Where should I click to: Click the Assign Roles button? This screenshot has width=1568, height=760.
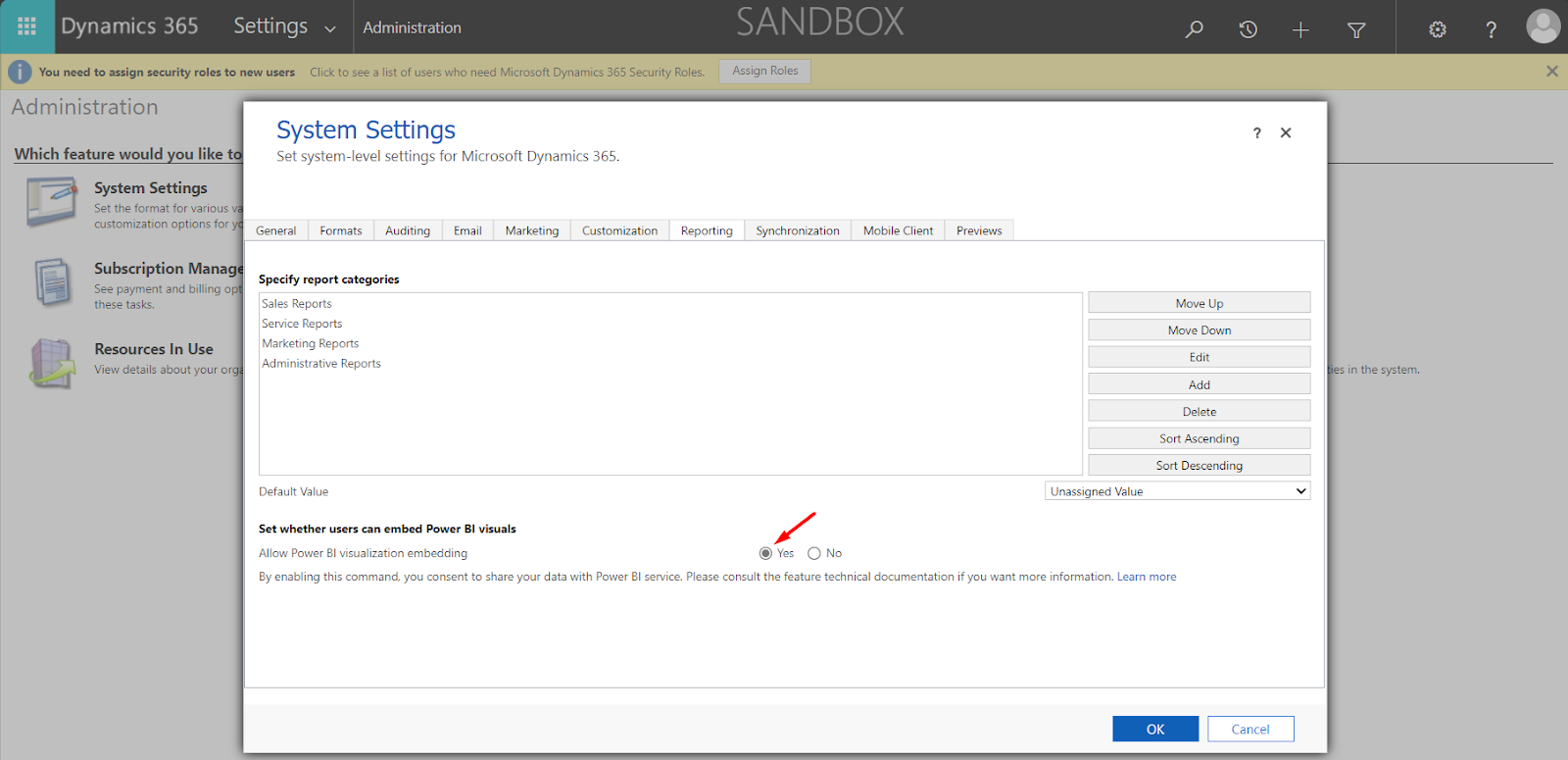click(765, 71)
